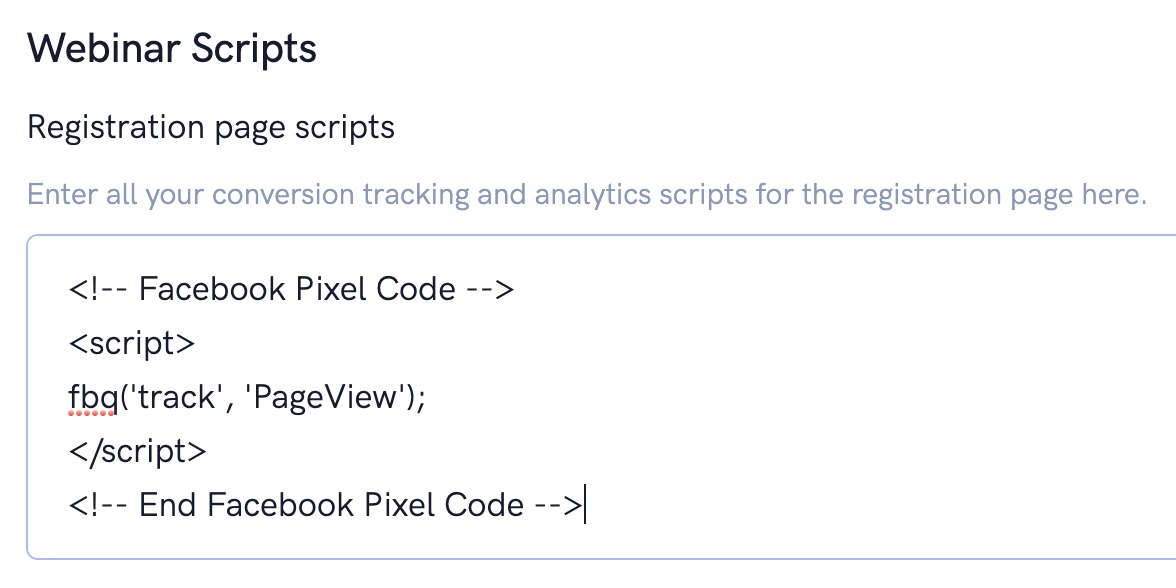Click the opening <script> tag line
This screenshot has height=588, width=1176.
(131, 344)
